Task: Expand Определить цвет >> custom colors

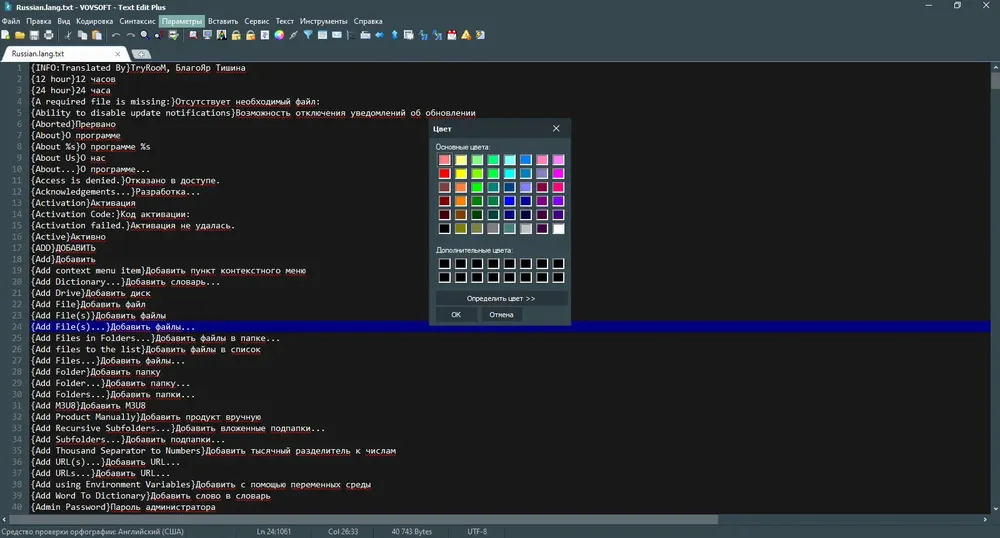Action: click(501, 298)
